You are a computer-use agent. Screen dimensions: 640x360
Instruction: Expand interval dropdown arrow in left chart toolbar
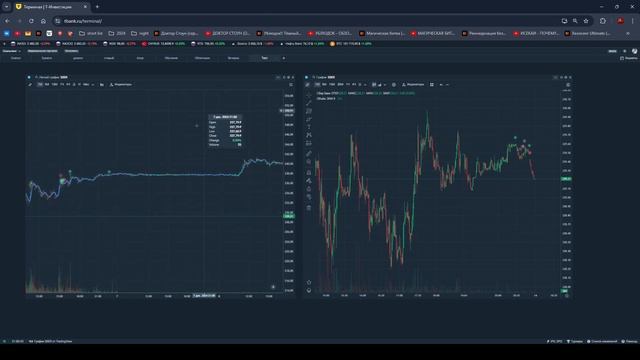93,84
